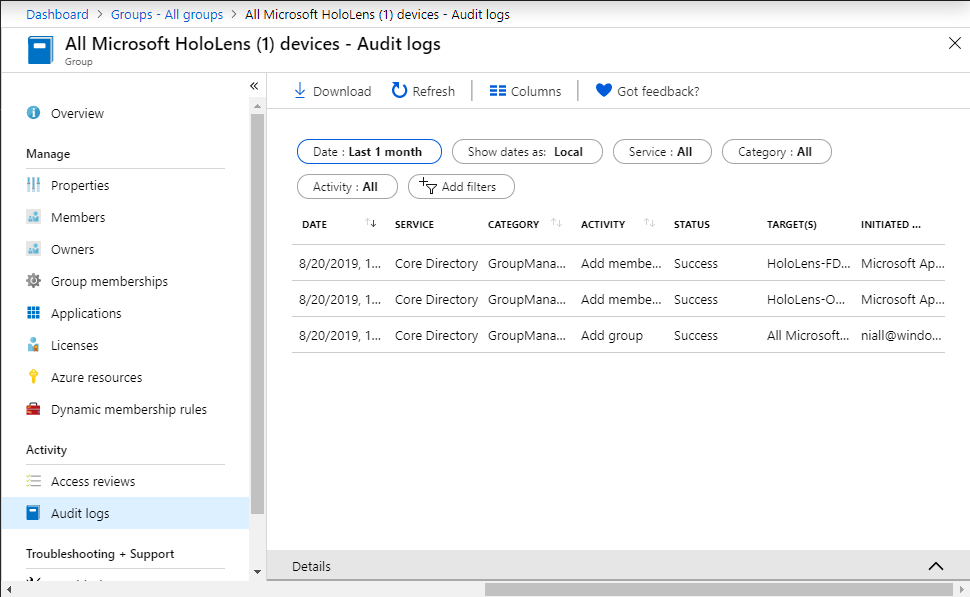Click the Audit logs book icon in sidebar
Image resolution: width=970 pixels, height=597 pixels.
(x=33, y=513)
